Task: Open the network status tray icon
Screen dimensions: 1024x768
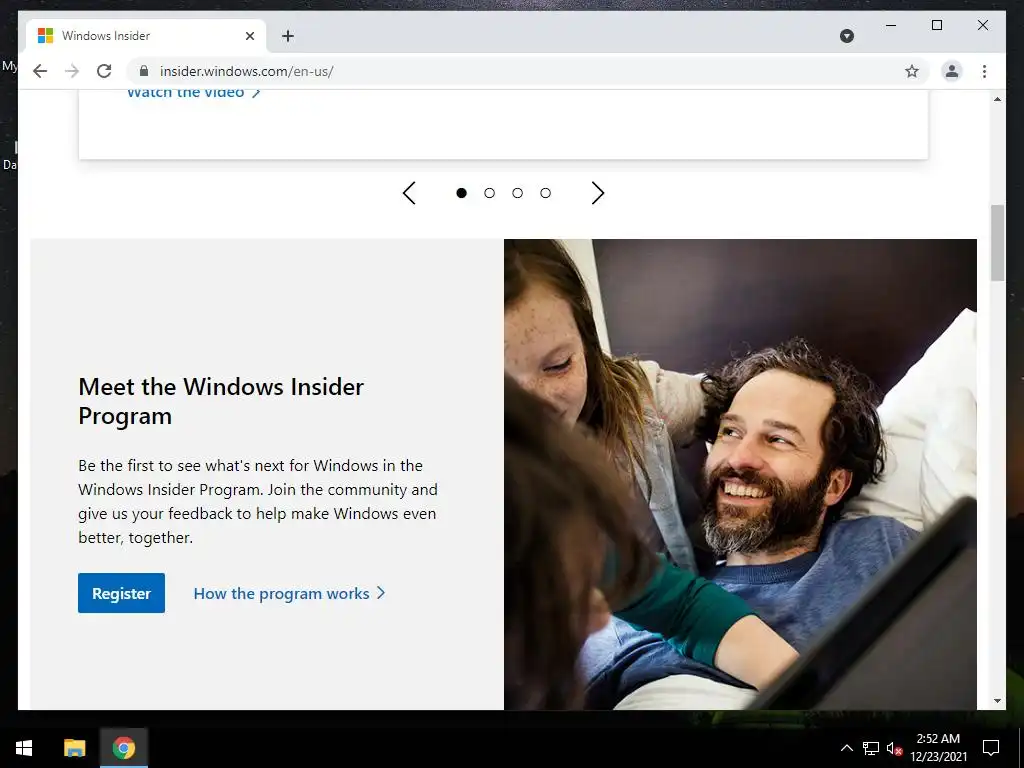Action: pyautogui.click(x=871, y=748)
